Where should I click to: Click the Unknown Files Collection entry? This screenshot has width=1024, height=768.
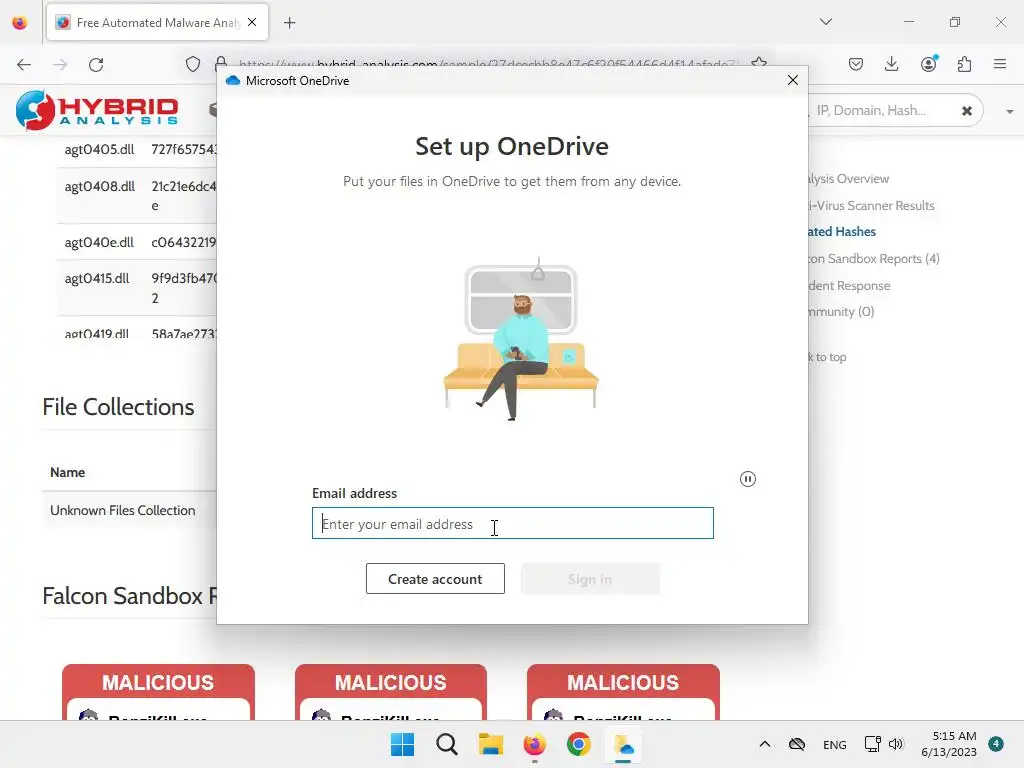(123, 510)
